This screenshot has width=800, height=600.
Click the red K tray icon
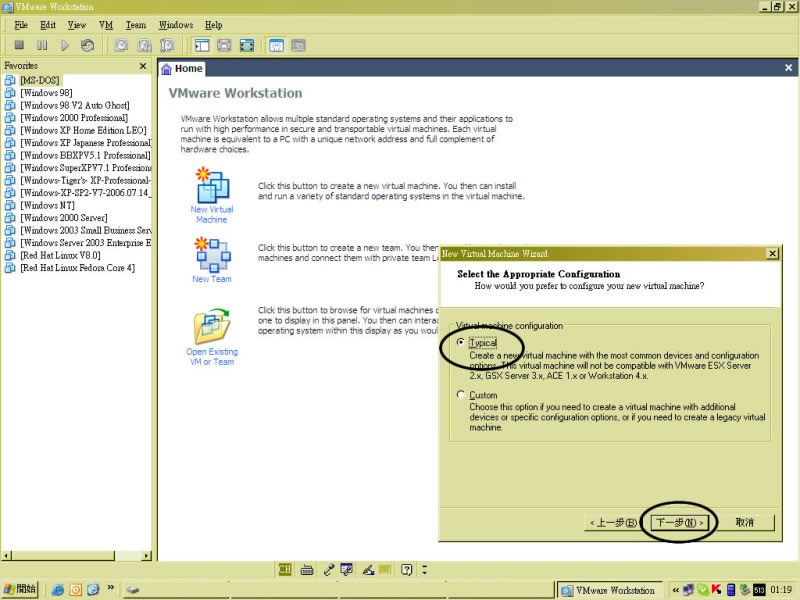[716, 590]
